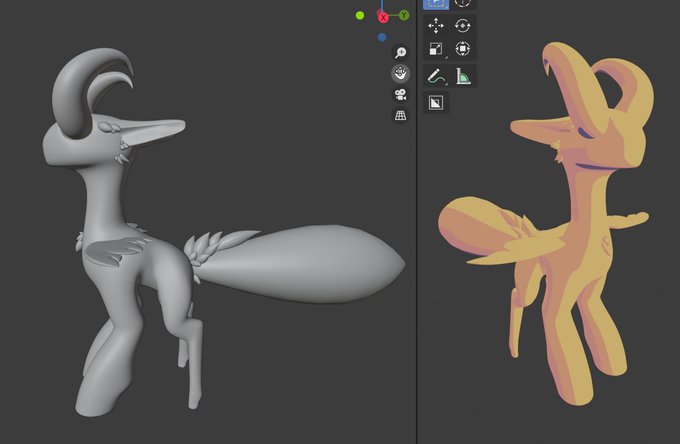Select the Move tool in the toolbar

(436, 26)
